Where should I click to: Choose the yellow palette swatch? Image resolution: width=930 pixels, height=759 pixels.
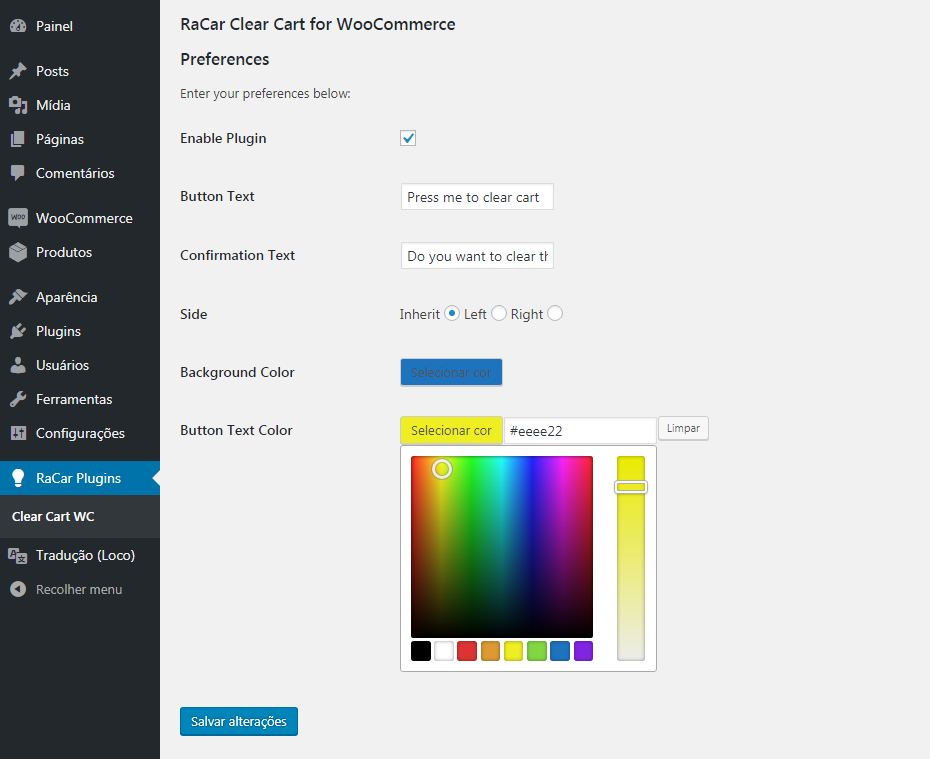click(x=514, y=650)
